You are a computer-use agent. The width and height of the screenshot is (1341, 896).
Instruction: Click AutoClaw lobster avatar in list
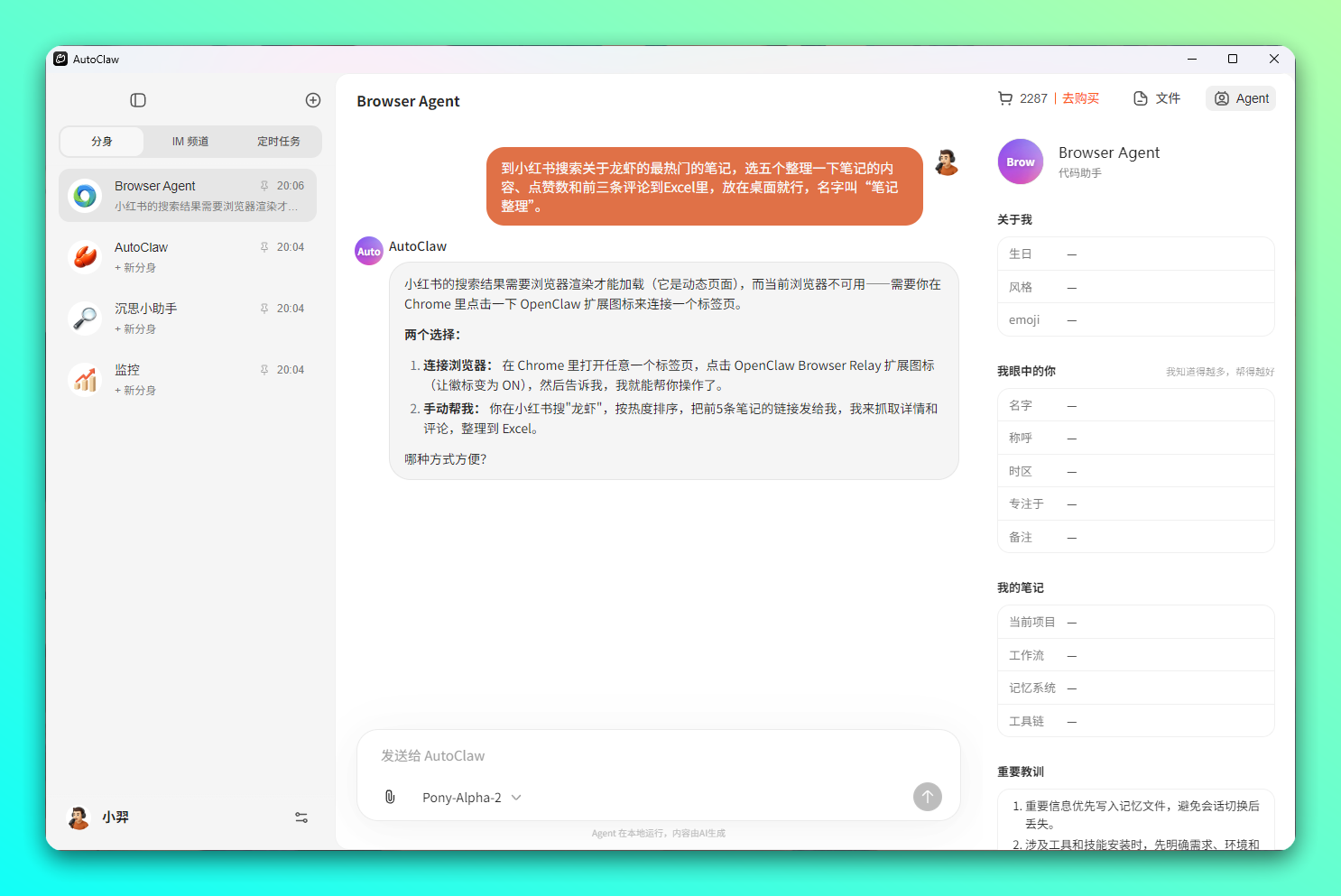point(86,256)
